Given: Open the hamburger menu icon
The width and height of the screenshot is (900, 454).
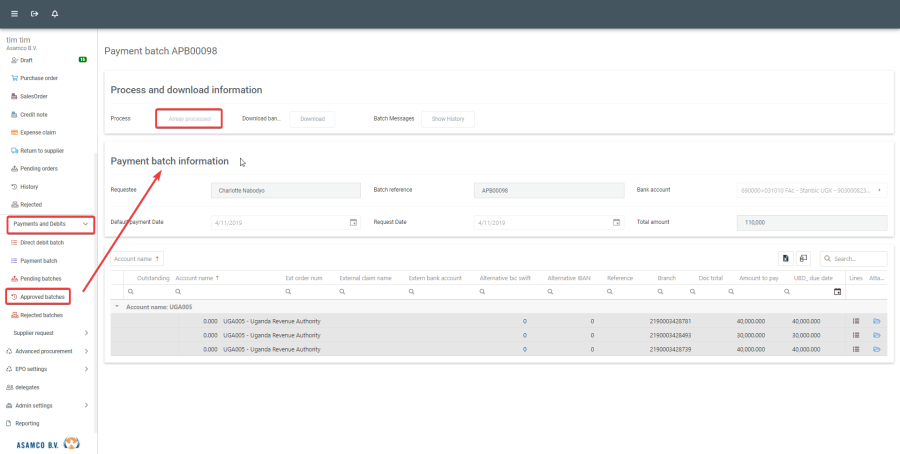Looking at the screenshot, I should pyautogui.click(x=14, y=14).
